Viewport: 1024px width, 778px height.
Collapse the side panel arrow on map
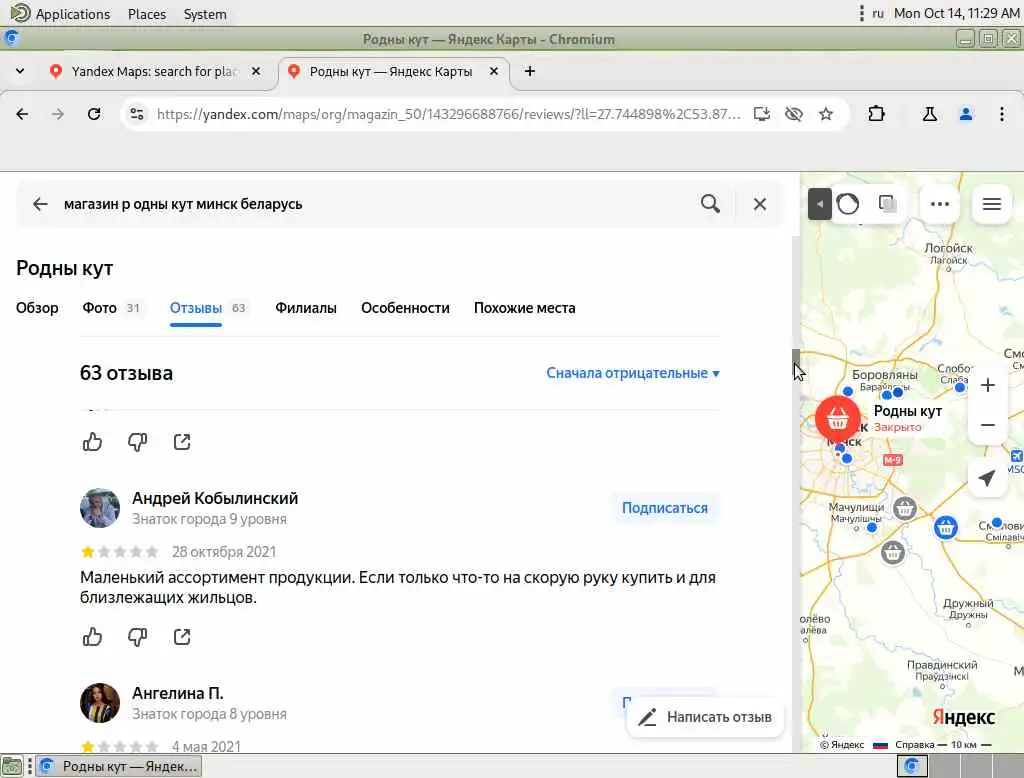point(820,204)
